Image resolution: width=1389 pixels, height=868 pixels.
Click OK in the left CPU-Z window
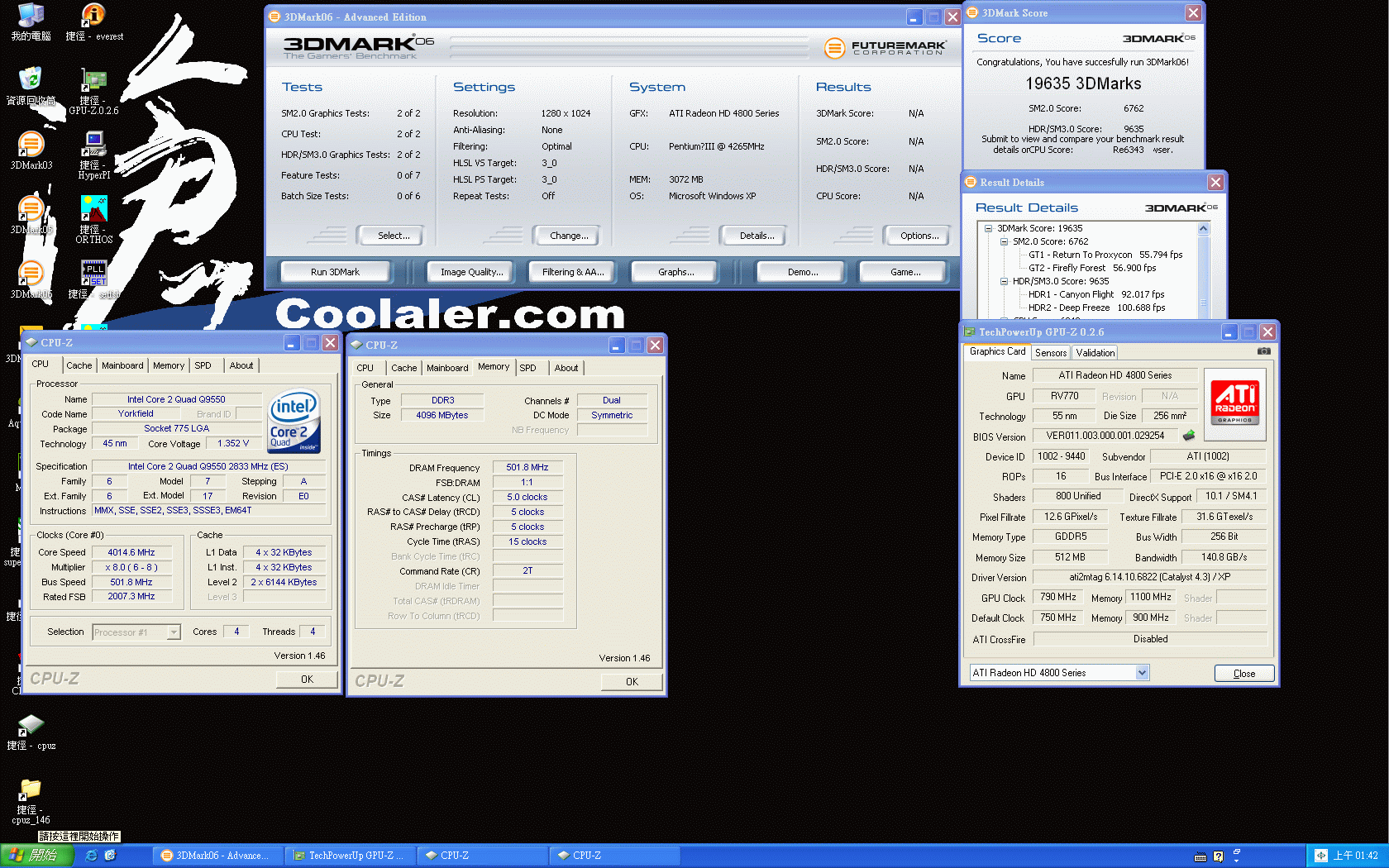tap(307, 679)
